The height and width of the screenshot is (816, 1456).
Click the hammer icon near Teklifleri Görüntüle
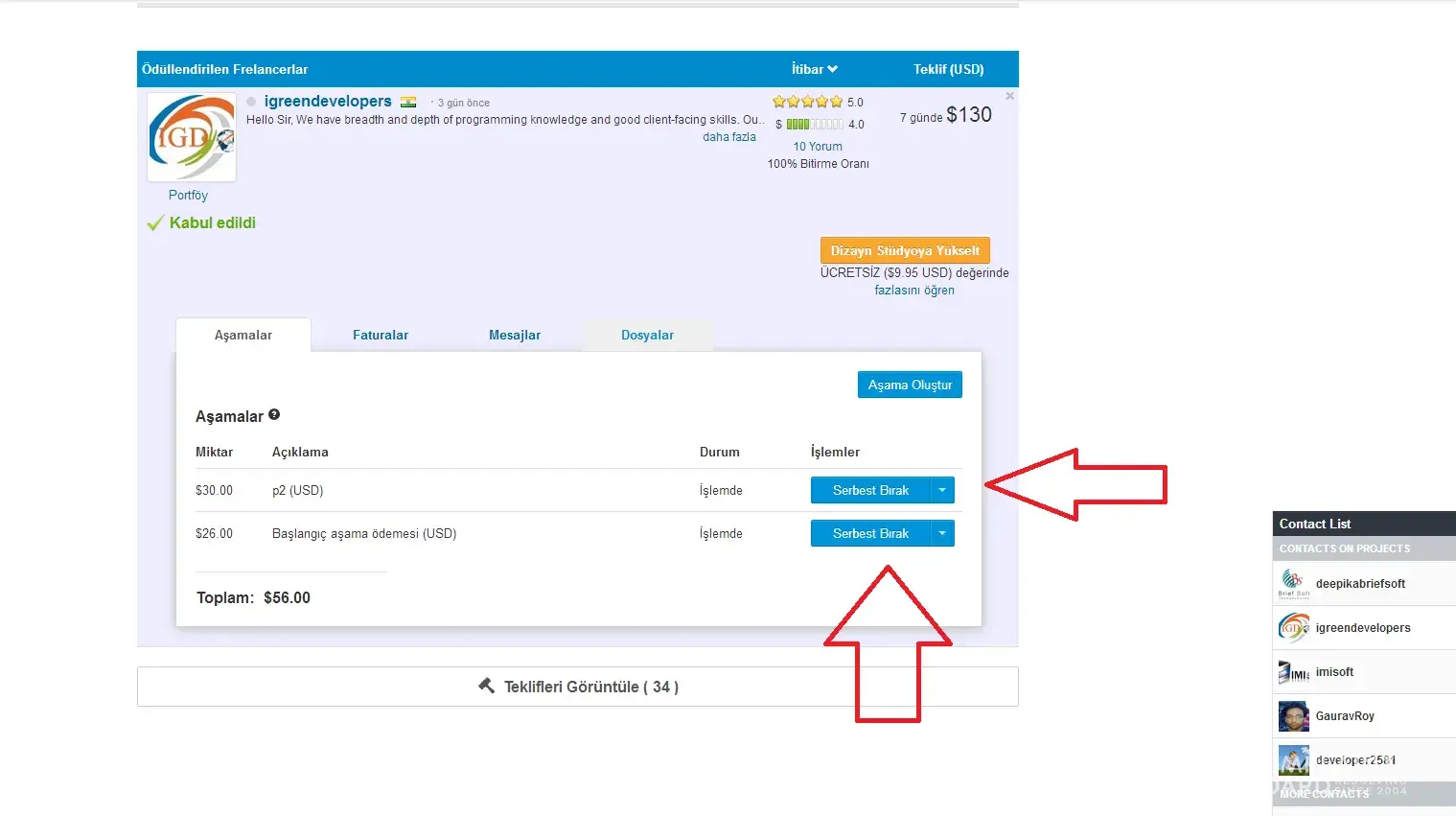click(487, 686)
